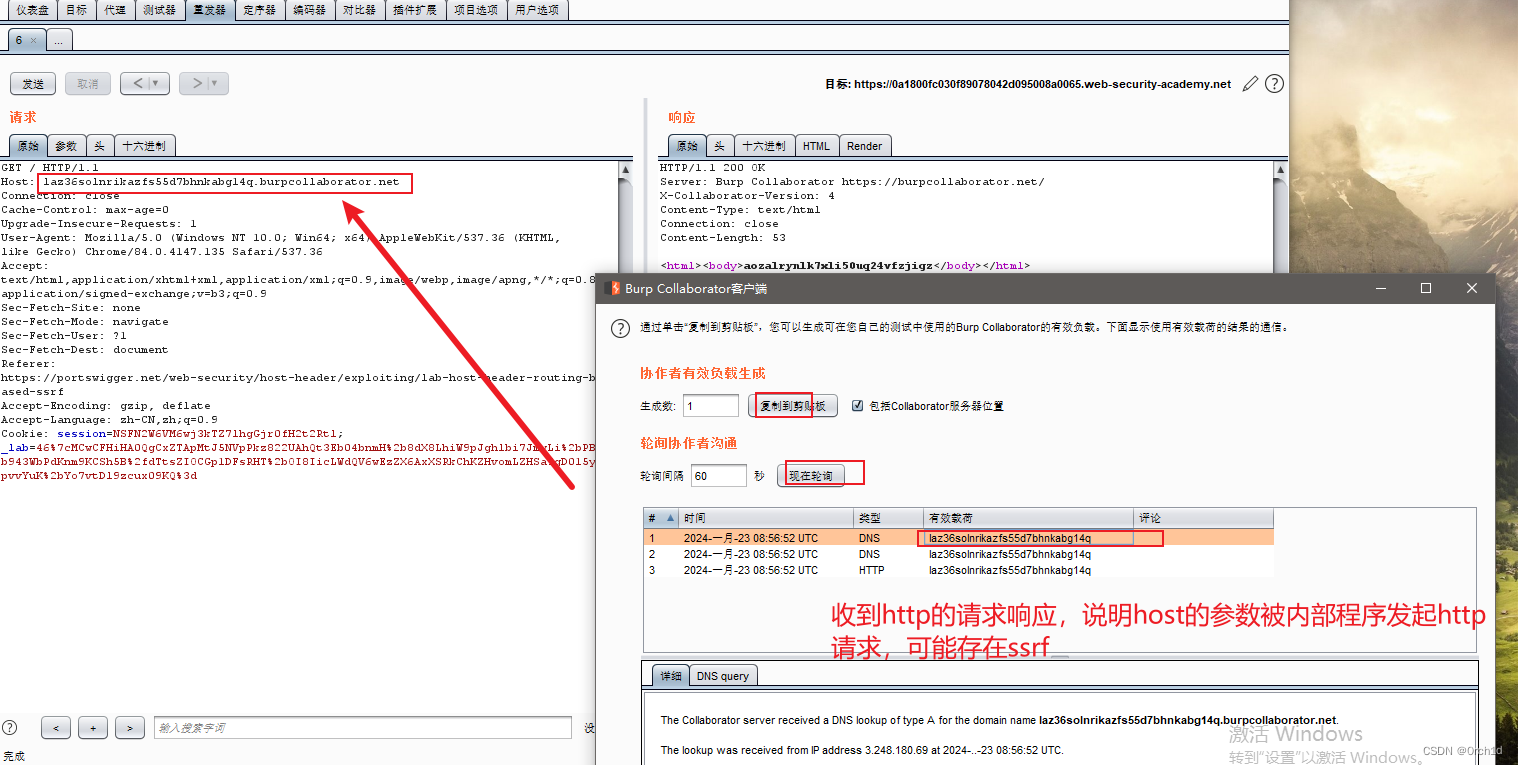
Task: Select the 详细 description tab in Collaborator
Action: (670, 676)
